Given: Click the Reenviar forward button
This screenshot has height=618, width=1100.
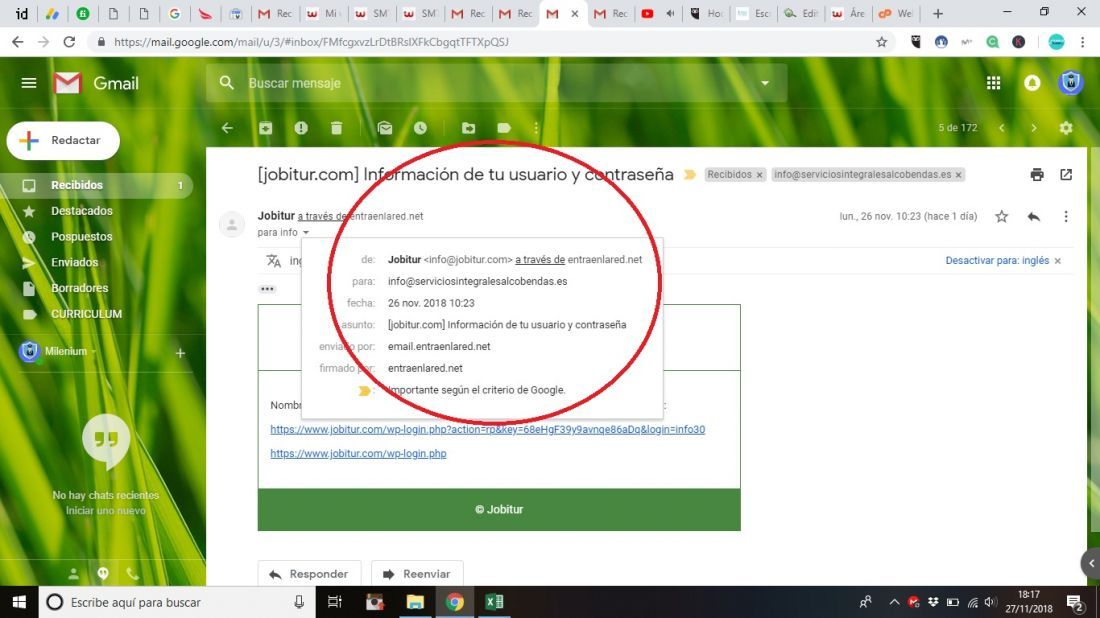Looking at the screenshot, I should (417, 574).
